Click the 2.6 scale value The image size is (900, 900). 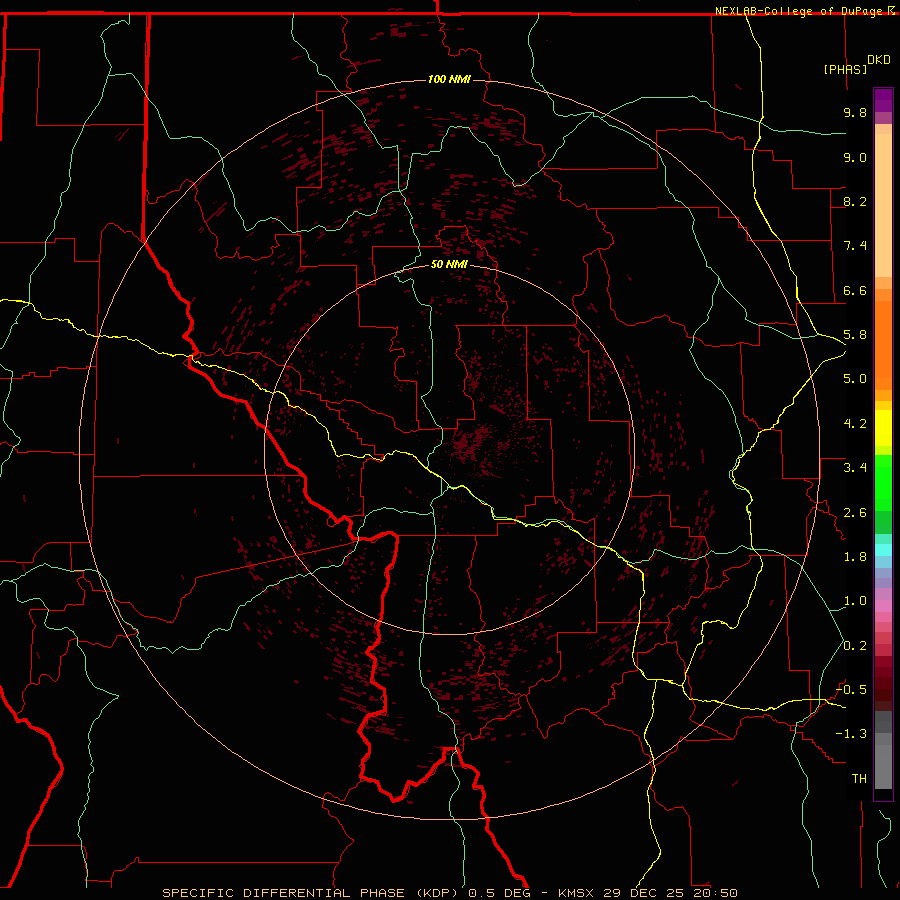pyautogui.click(x=855, y=513)
